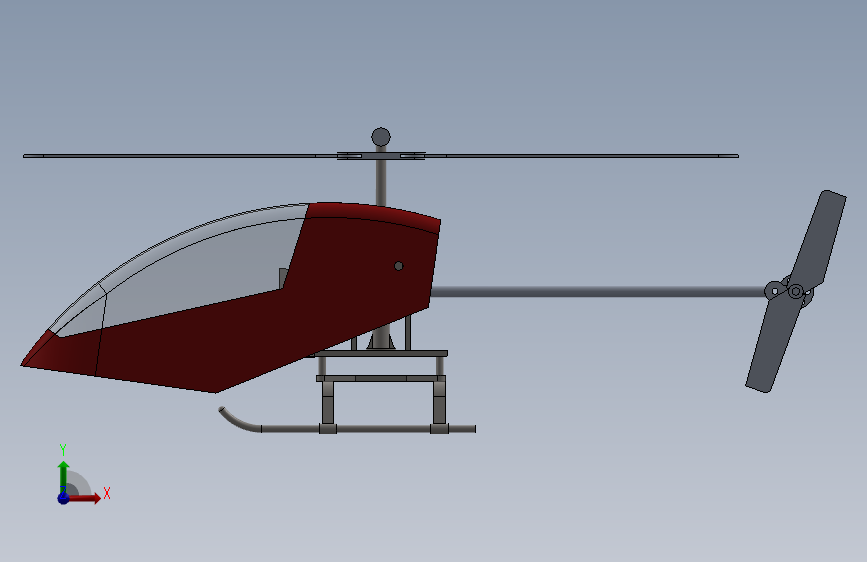The width and height of the screenshot is (867, 562).
Task: Click the blue Z axis dot of triad
Action: click(63, 498)
